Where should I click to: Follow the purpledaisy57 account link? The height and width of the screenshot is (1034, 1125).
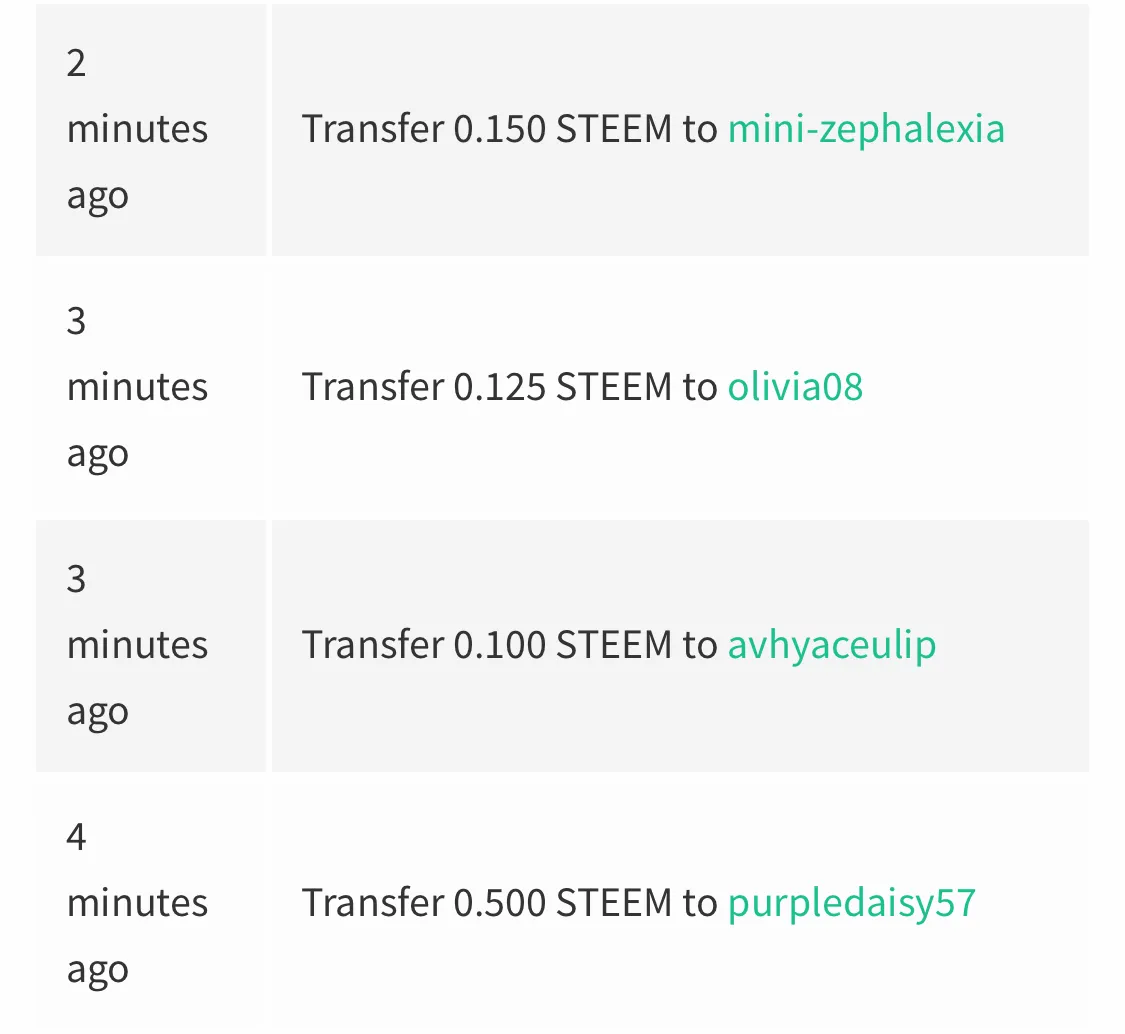[852, 903]
